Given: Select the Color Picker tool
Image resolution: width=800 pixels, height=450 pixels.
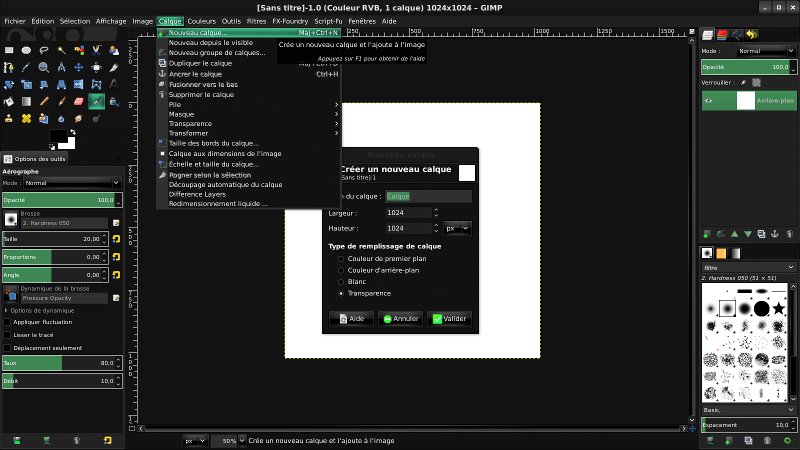Looking at the screenshot, I should [27, 67].
